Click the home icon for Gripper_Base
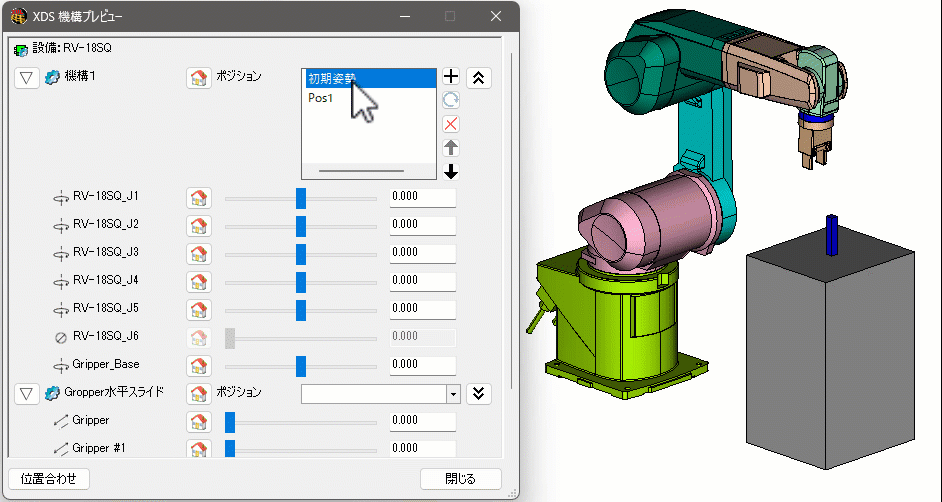The height and width of the screenshot is (502, 942). point(199,365)
